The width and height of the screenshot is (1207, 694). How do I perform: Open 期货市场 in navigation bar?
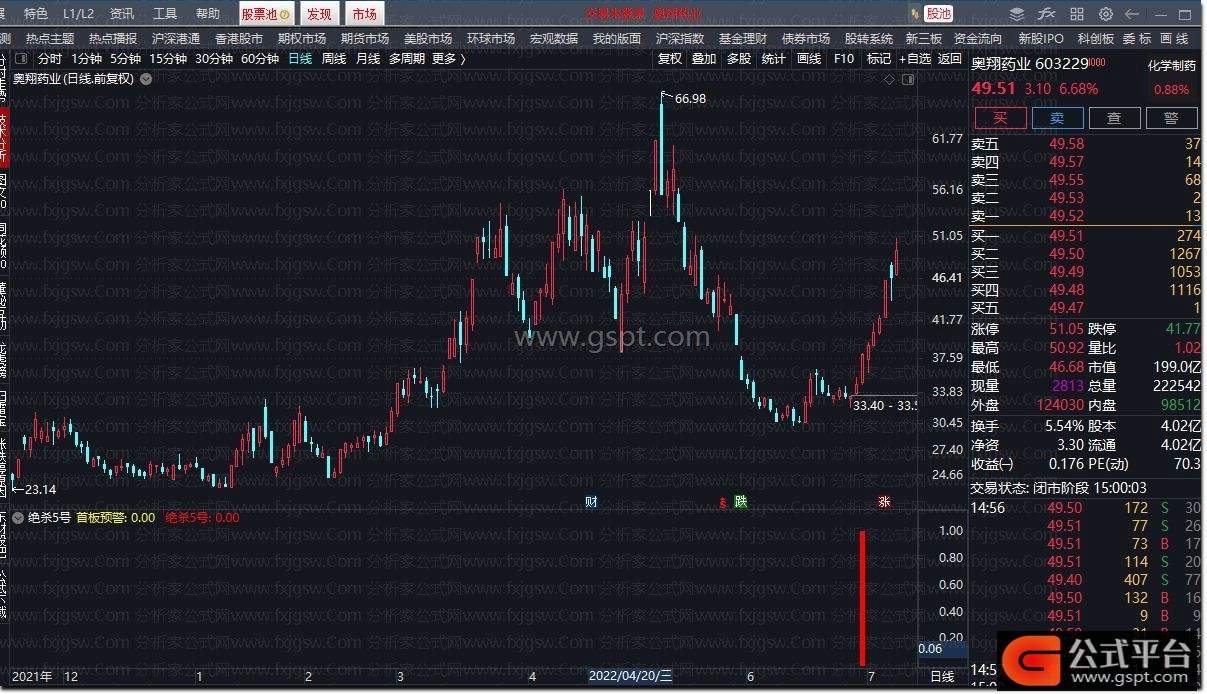click(x=365, y=39)
